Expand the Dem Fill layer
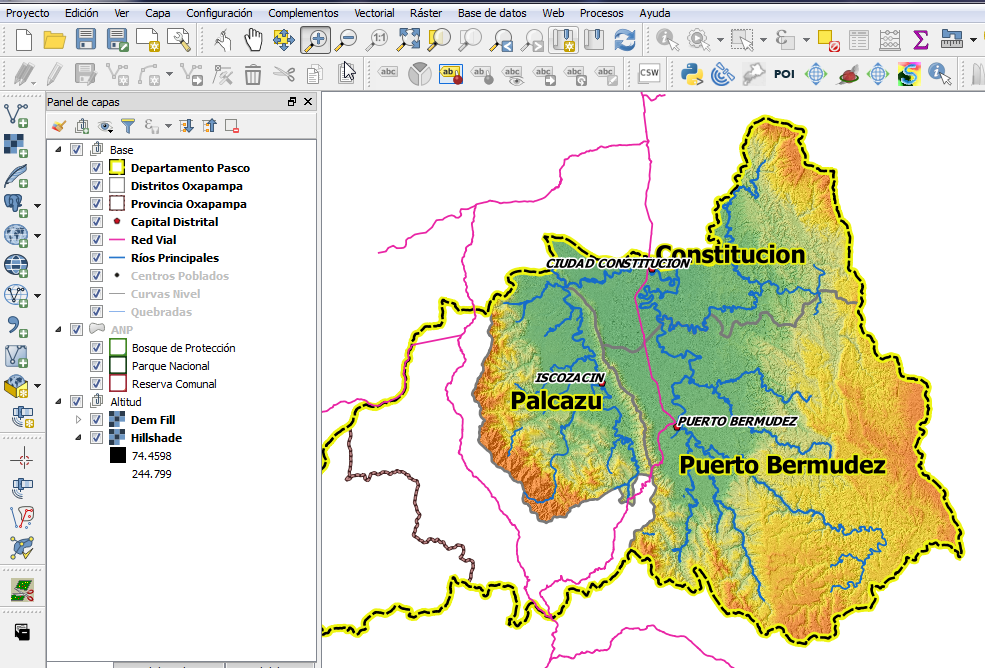This screenshot has width=985, height=668. pos(78,419)
